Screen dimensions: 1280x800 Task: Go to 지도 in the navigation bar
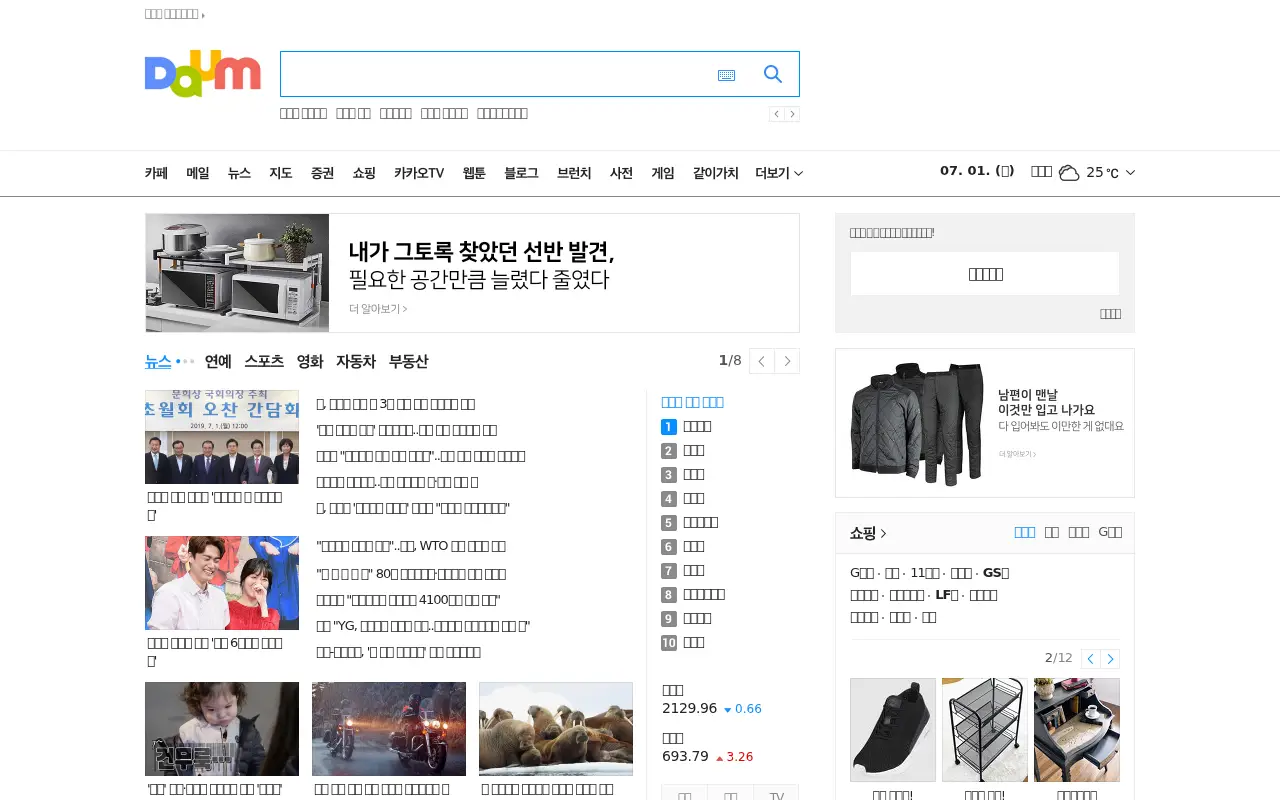281,173
